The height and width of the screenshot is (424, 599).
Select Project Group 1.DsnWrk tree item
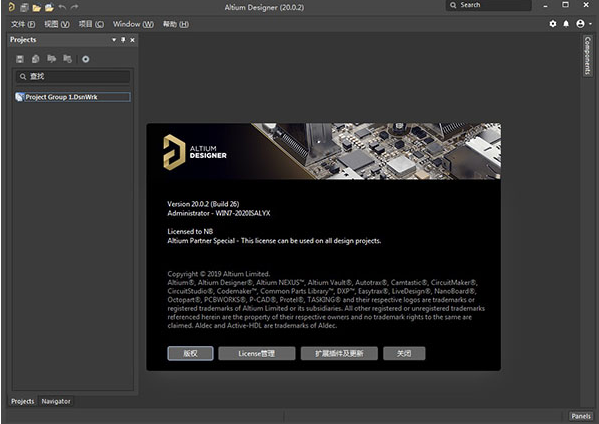pos(73,97)
